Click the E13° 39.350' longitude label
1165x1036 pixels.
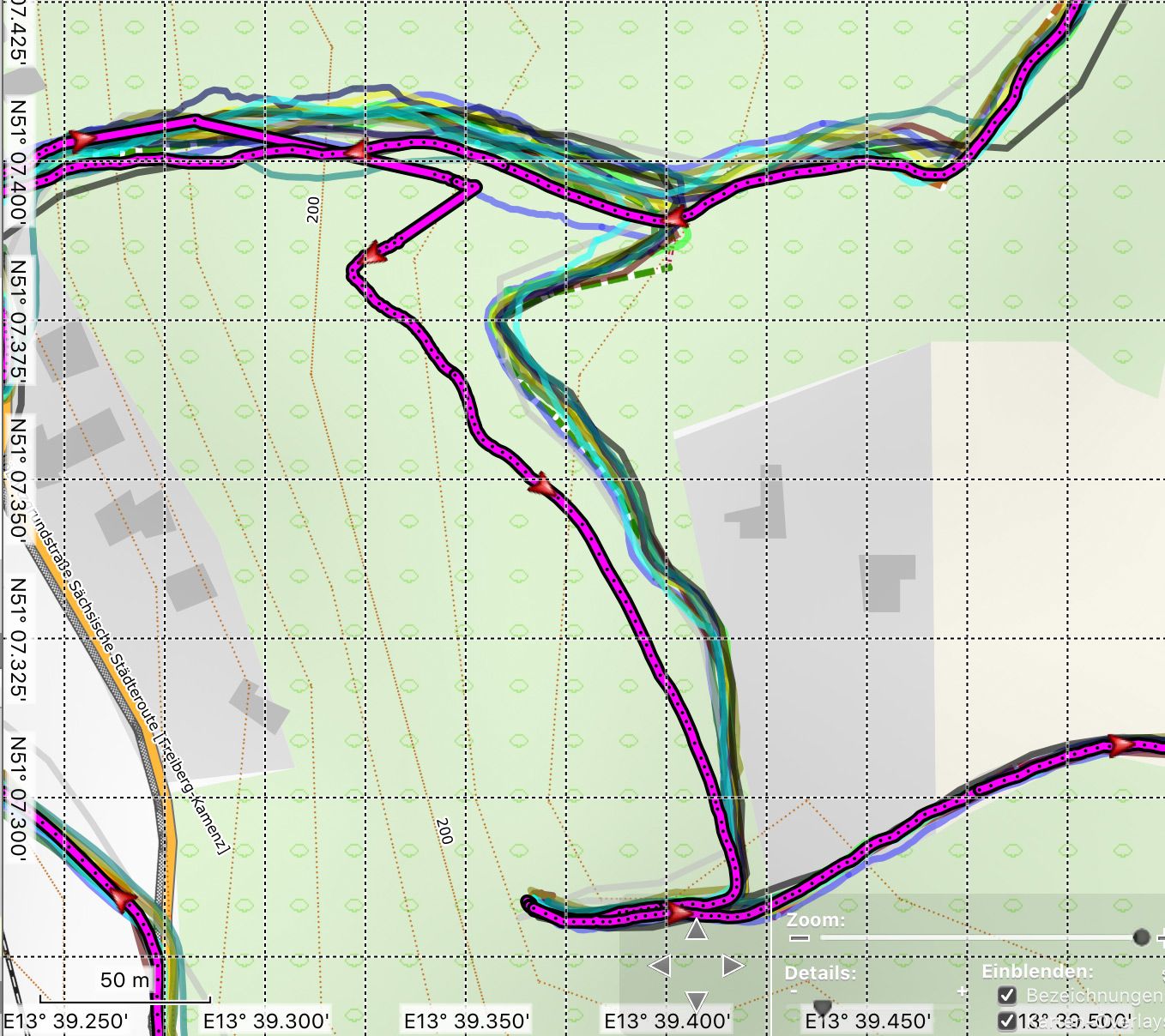pos(466,1021)
